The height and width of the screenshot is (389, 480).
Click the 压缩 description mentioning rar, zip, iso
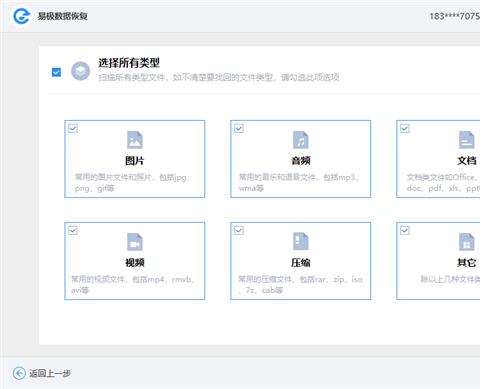click(300, 284)
